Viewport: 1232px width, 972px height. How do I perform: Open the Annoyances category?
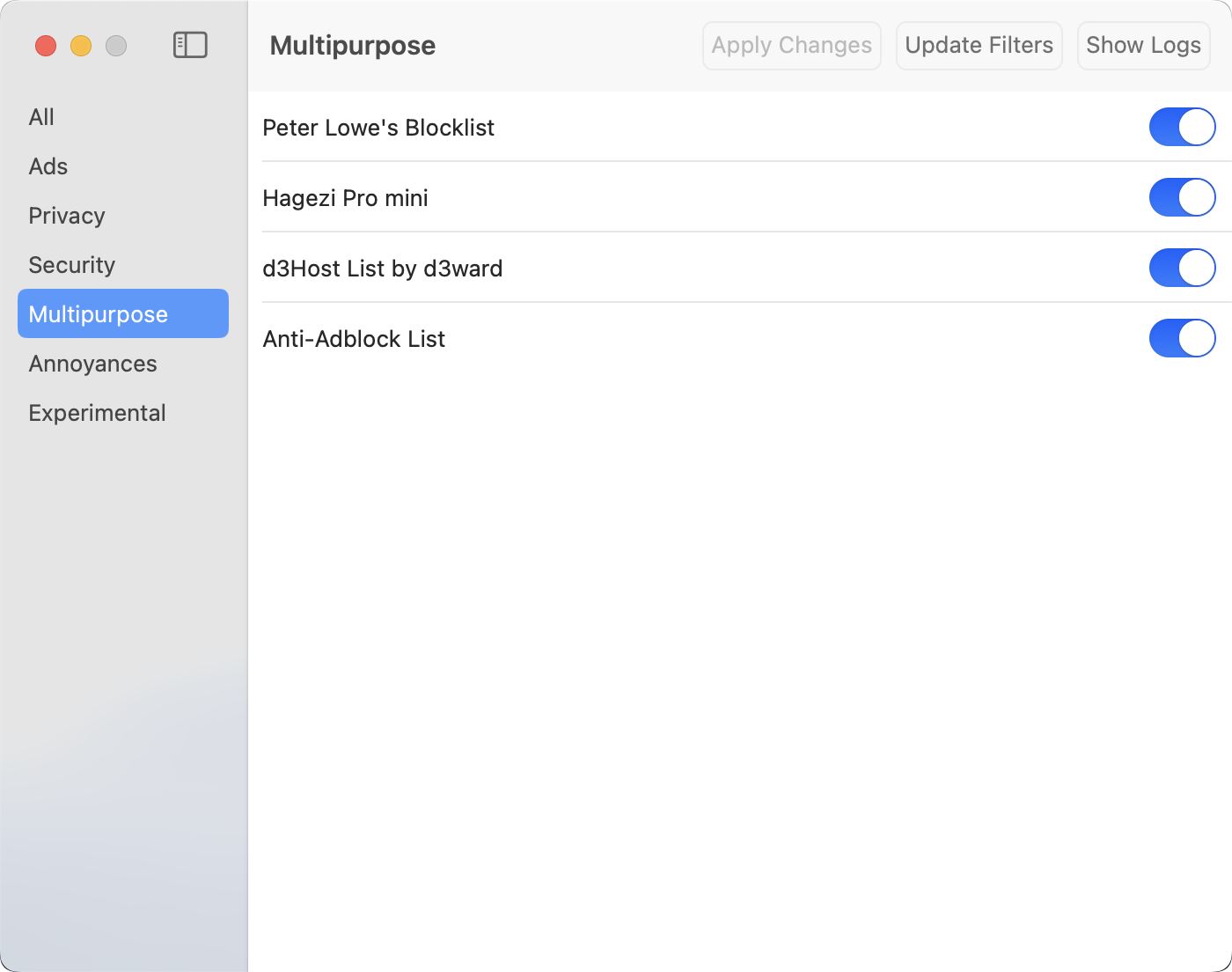tap(92, 364)
